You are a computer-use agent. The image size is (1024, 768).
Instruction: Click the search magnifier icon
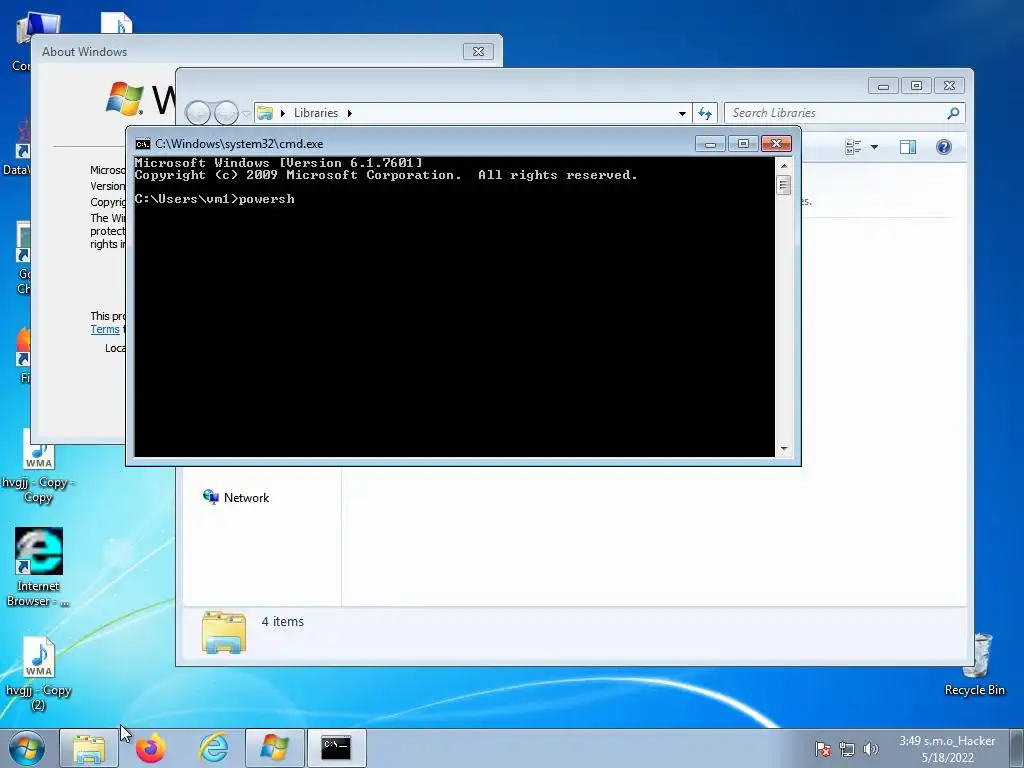(953, 113)
